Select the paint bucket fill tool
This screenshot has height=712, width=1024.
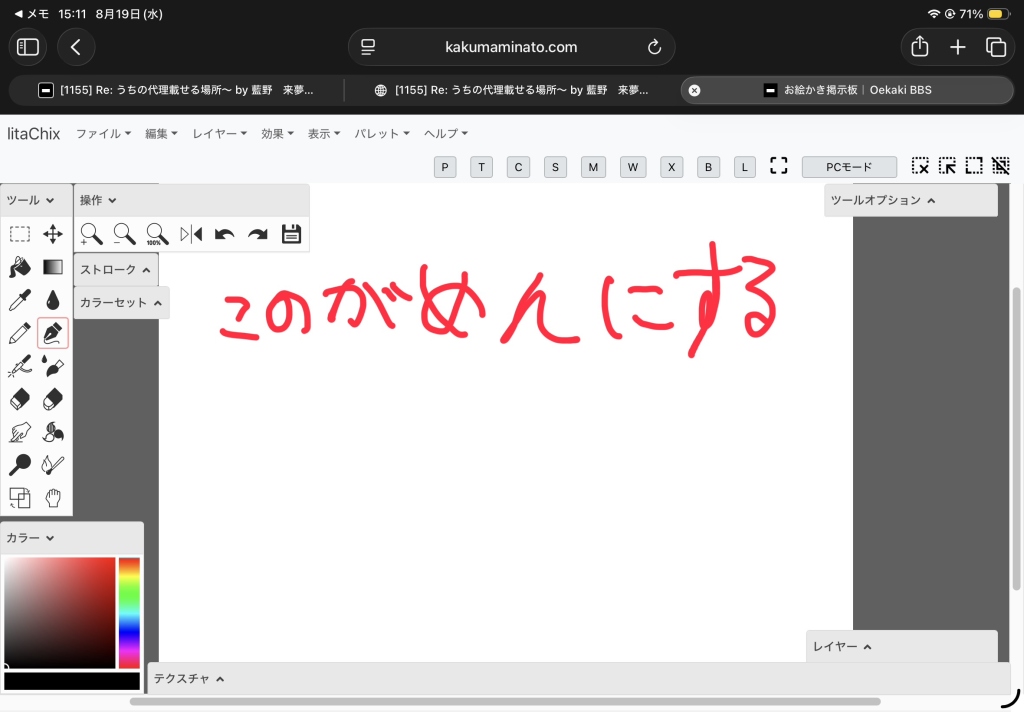coord(20,267)
